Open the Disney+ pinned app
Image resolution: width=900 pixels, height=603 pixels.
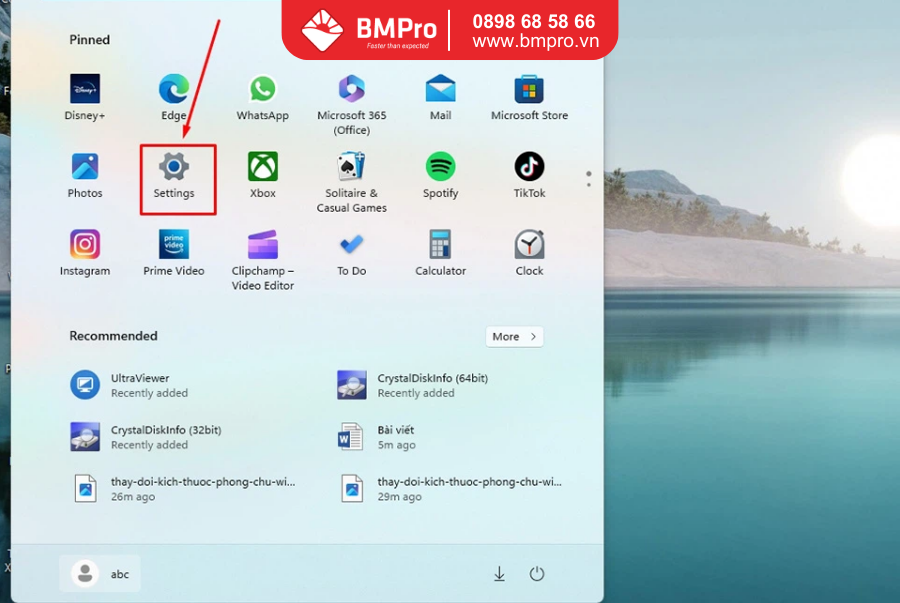click(x=85, y=98)
